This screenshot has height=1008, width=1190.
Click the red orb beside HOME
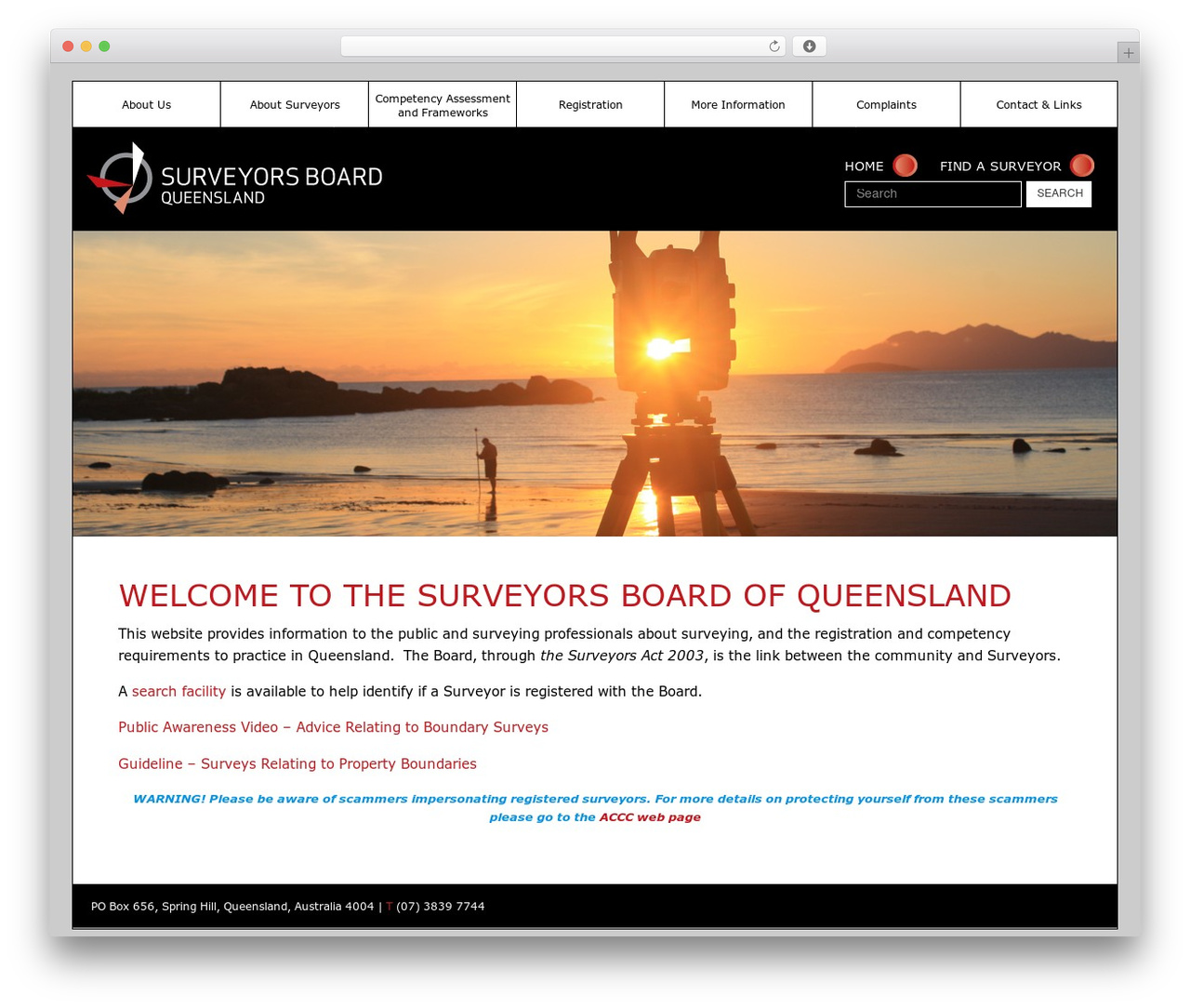point(905,166)
